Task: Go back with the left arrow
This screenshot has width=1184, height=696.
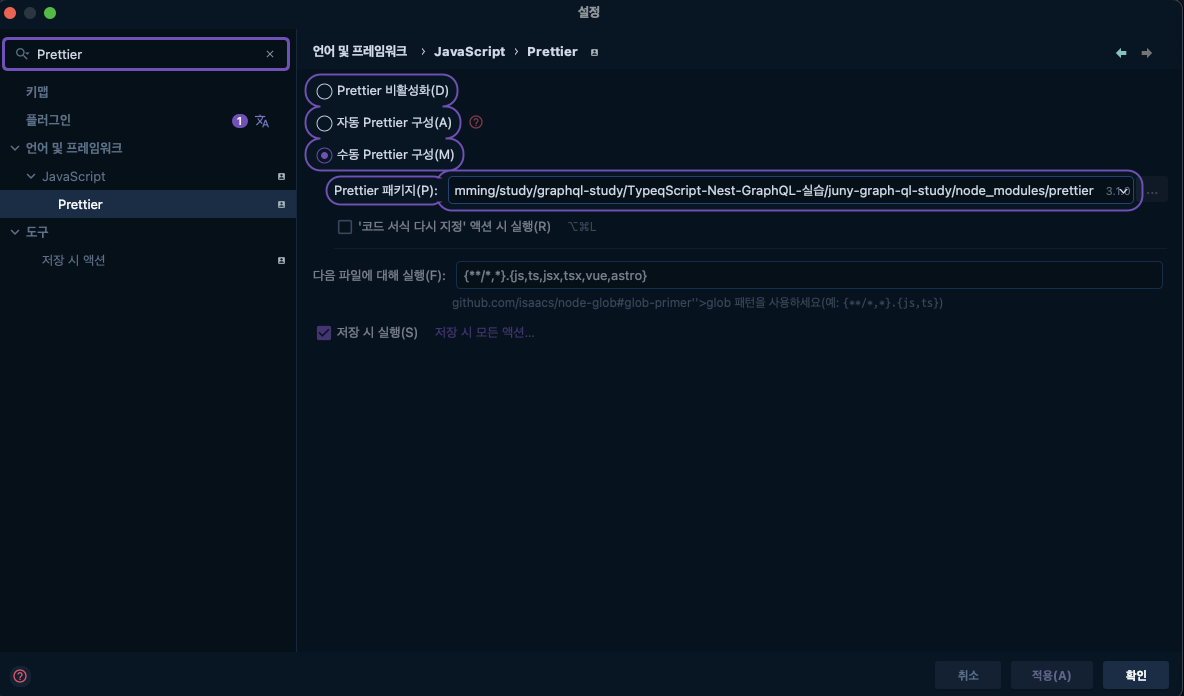Action: [x=1121, y=53]
